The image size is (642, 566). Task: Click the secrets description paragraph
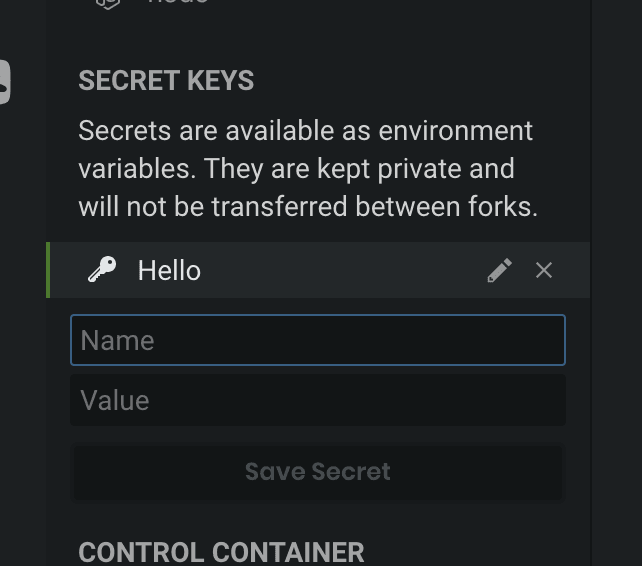tap(308, 169)
